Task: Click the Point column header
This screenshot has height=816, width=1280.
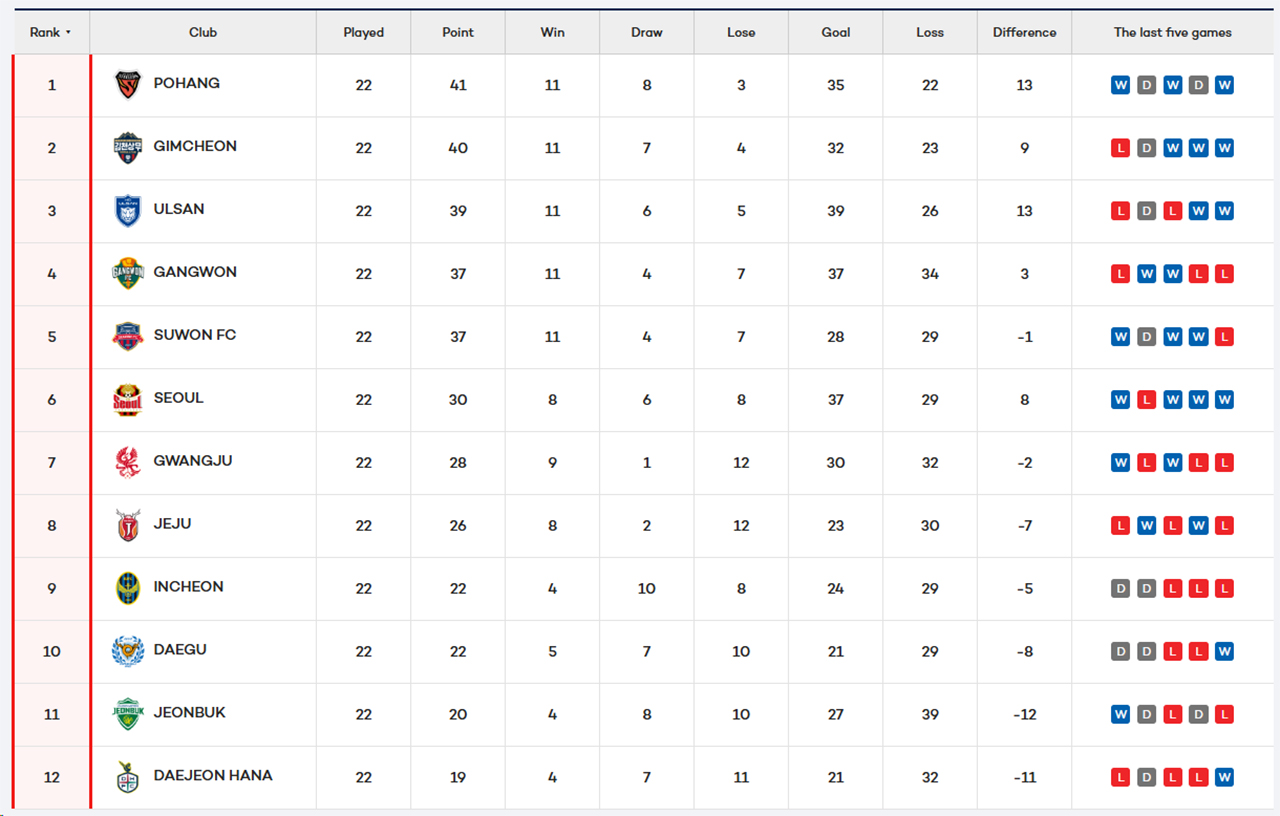Action: click(x=458, y=33)
